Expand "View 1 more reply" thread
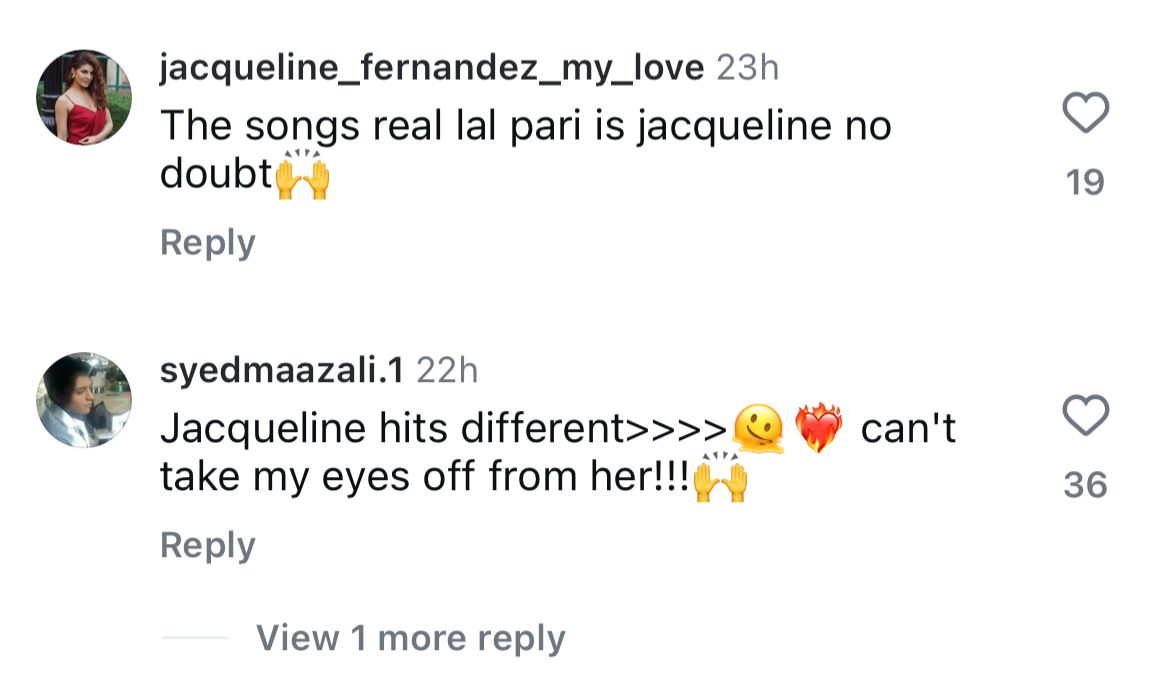The image size is (1170, 695). pyautogui.click(x=410, y=638)
